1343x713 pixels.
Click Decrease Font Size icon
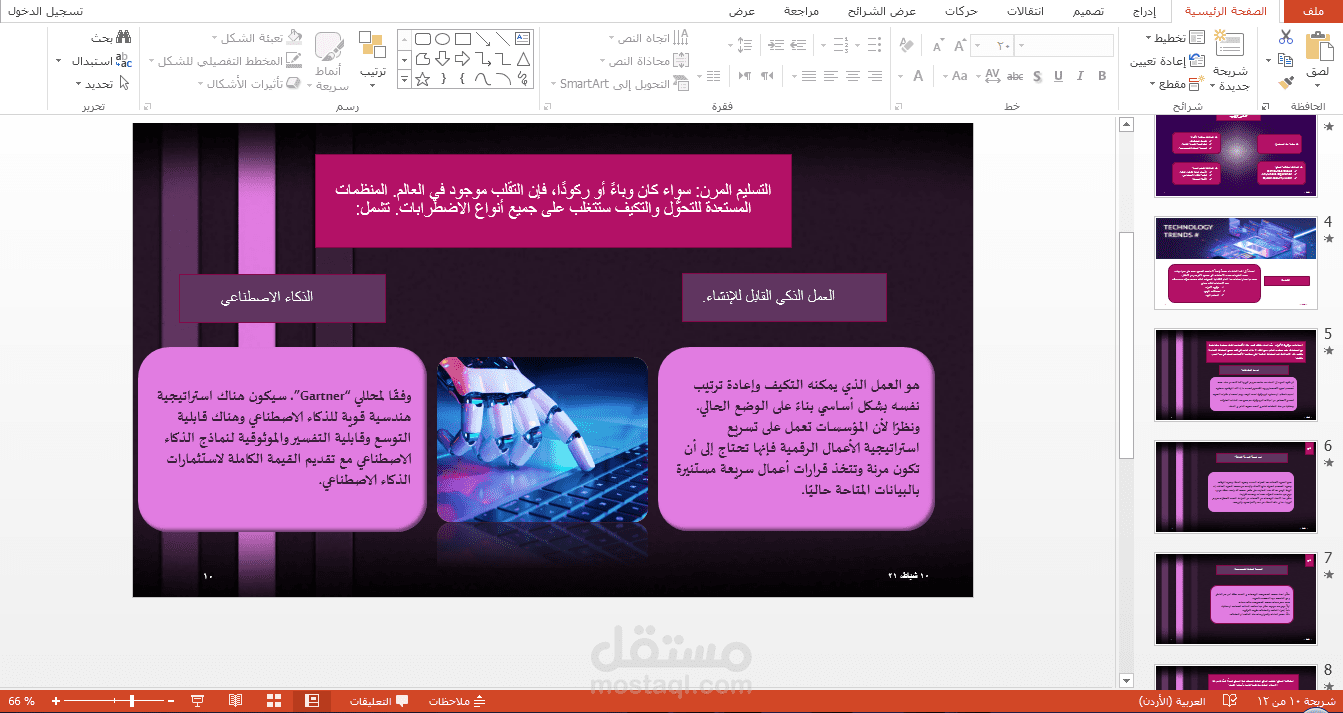pyautogui.click(x=937, y=45)
